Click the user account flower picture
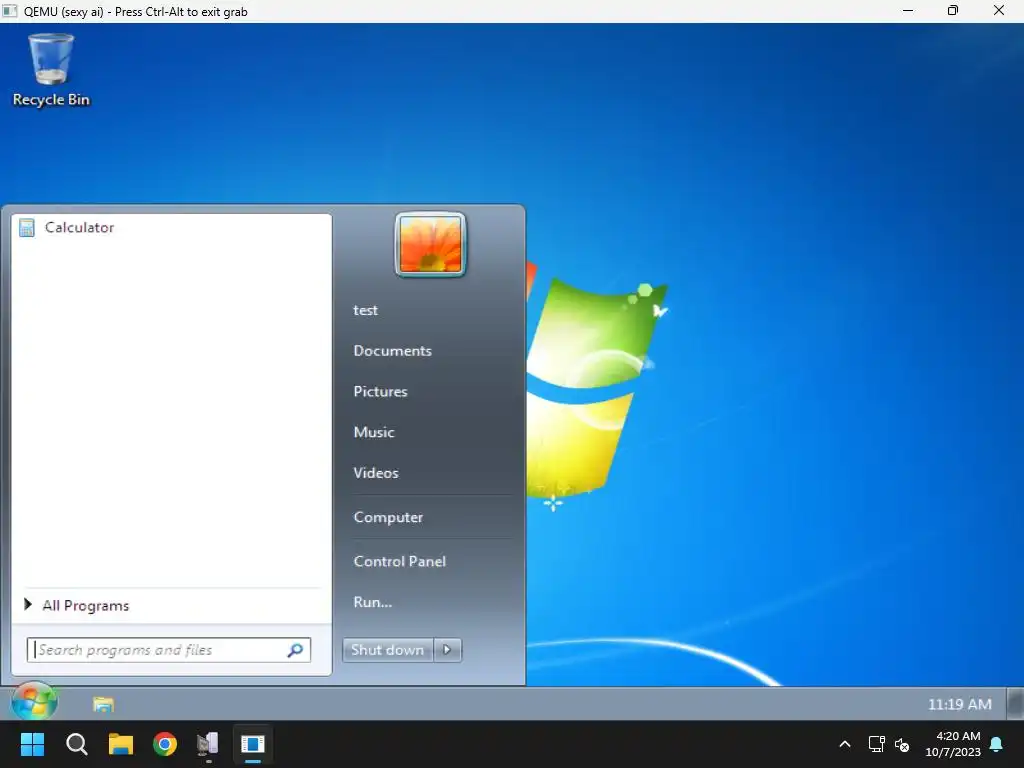This screenshot has width=1024, height=768. [x=430, y=245]
